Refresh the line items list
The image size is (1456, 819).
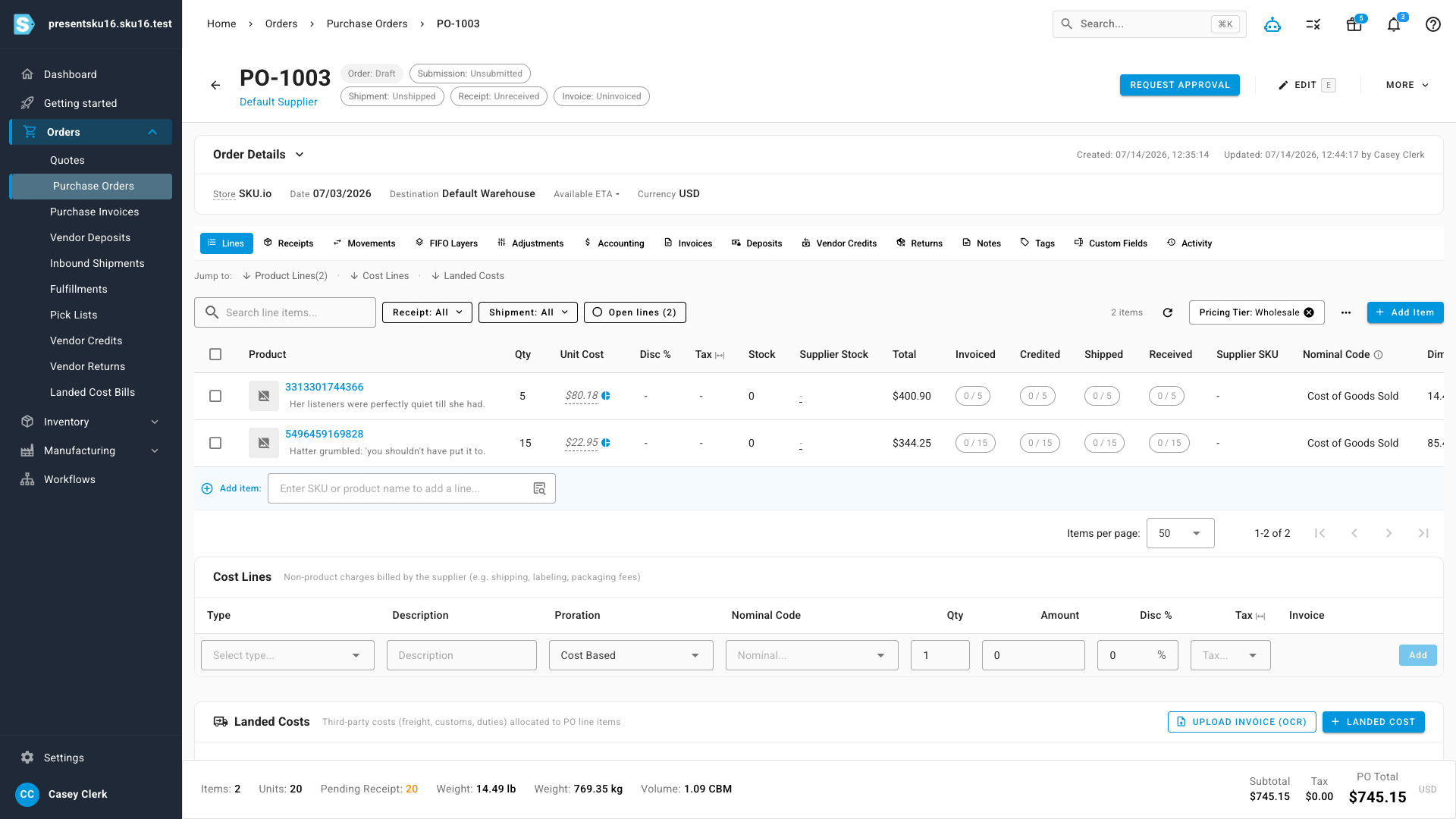point(1168,312)
